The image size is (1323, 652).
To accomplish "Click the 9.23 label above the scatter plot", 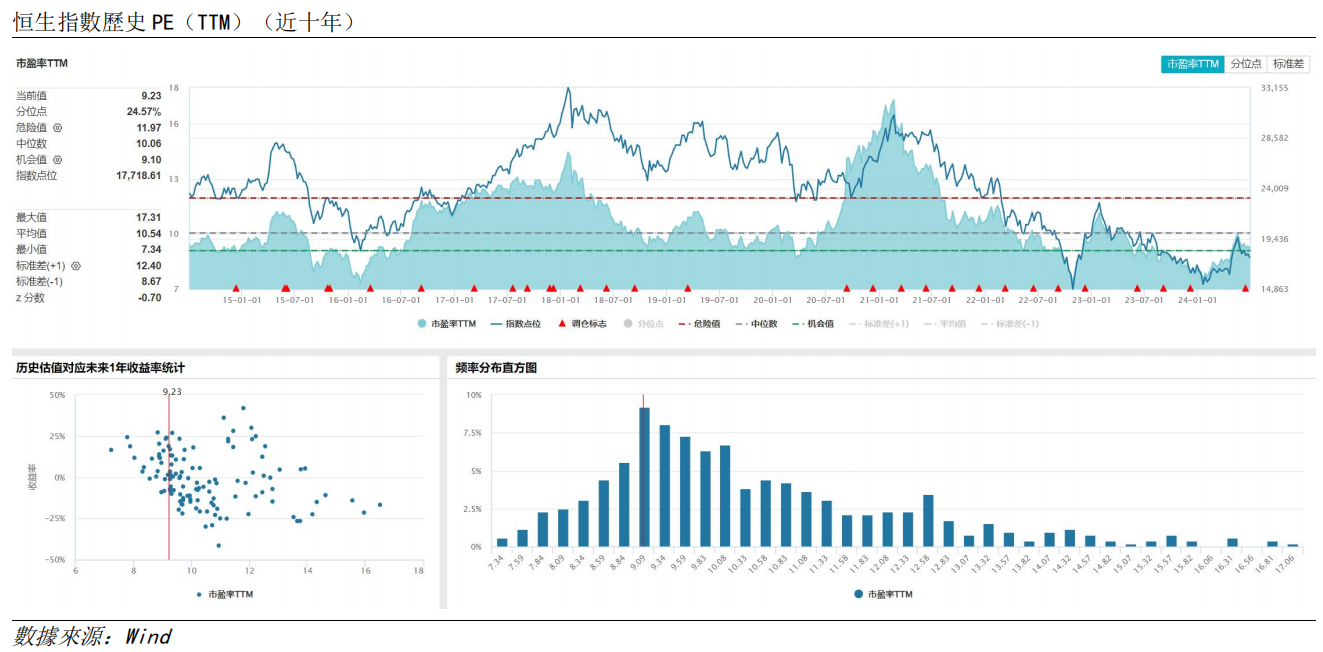I will pos(172,392).
